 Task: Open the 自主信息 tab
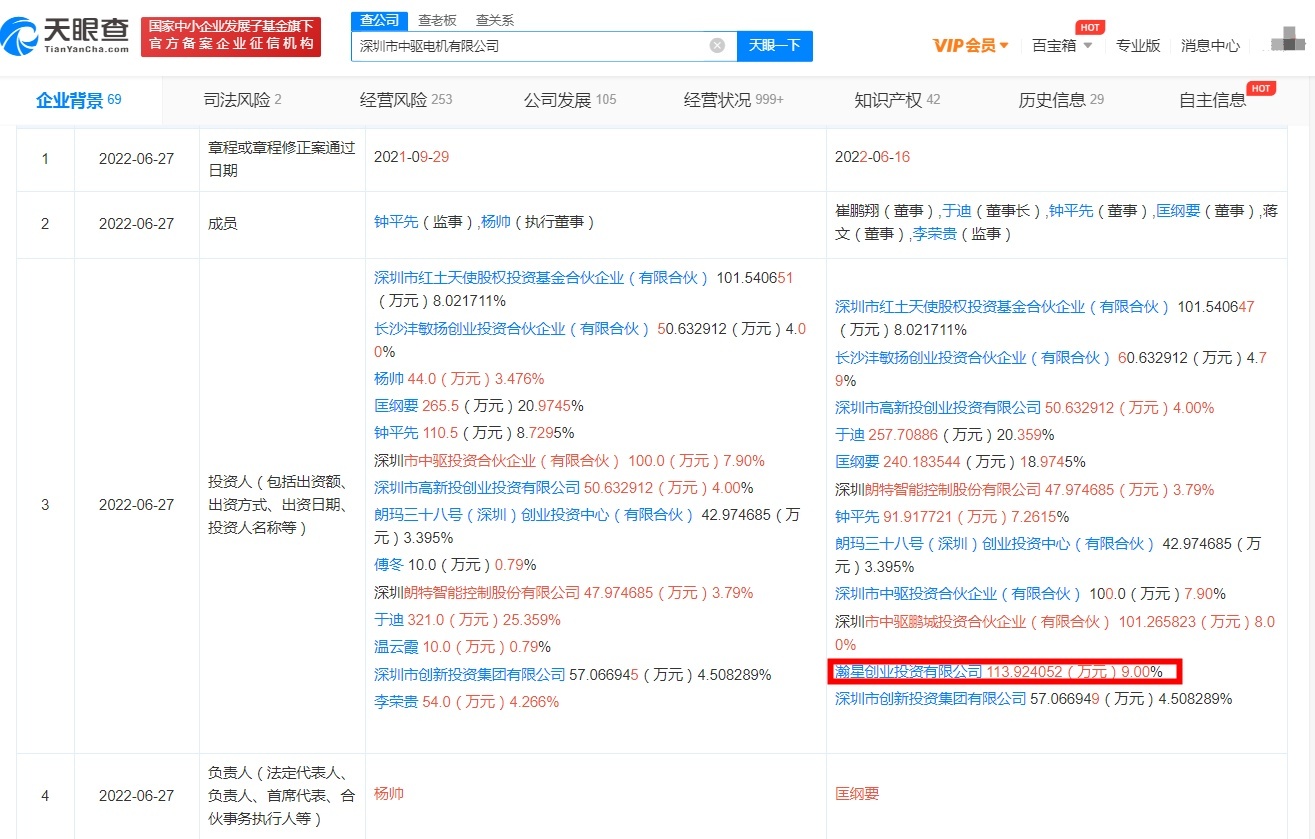click(1212, 100)
